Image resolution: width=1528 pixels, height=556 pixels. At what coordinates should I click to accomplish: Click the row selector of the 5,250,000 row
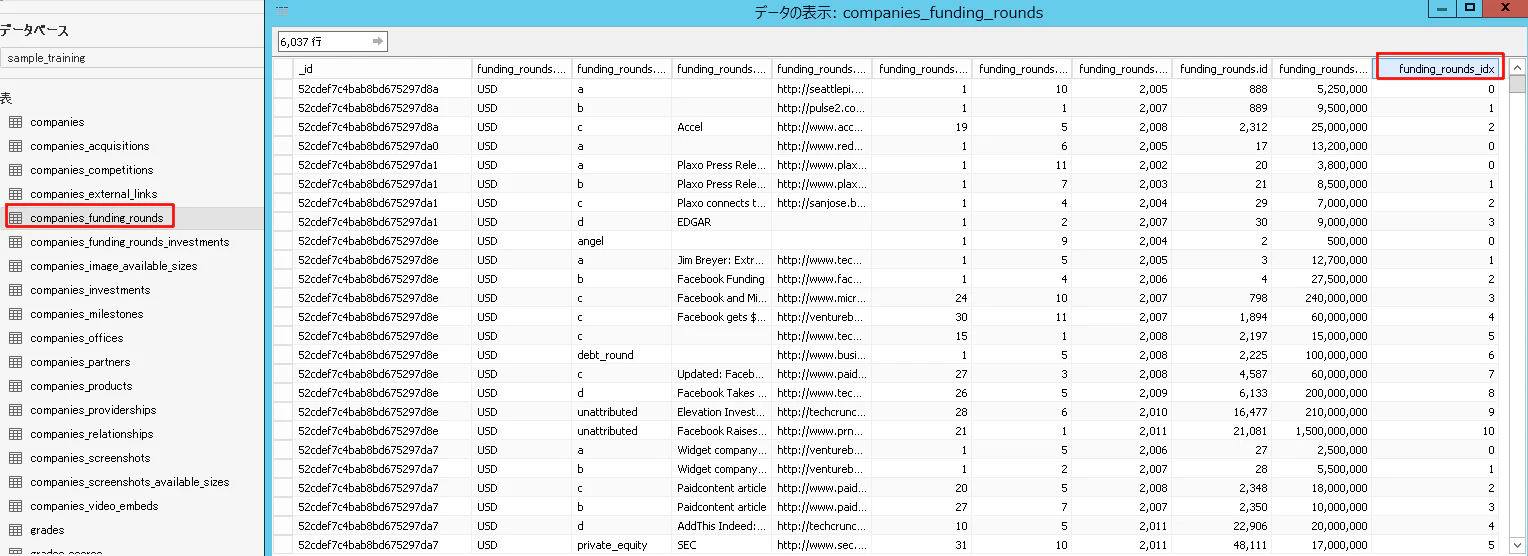tap(283, 89)
